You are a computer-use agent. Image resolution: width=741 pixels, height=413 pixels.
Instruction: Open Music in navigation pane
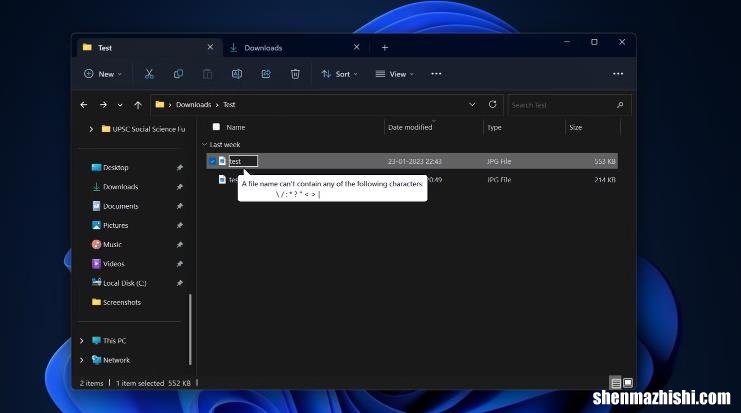coord(106,245)
